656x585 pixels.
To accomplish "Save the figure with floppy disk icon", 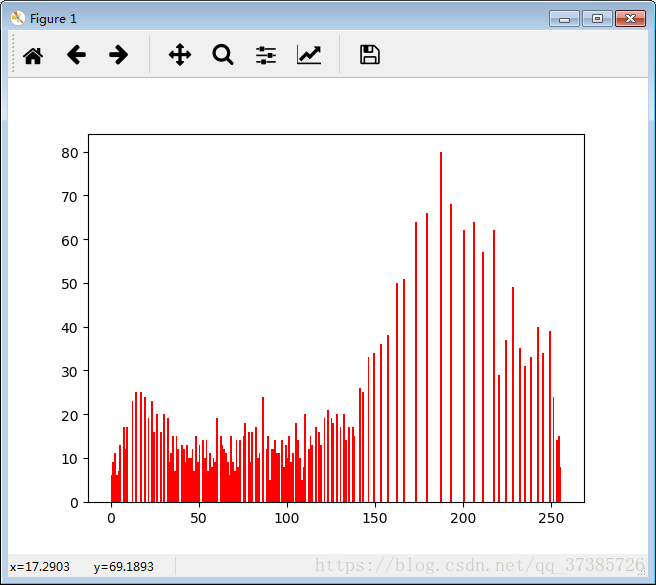I will click(x=370, y=55).
